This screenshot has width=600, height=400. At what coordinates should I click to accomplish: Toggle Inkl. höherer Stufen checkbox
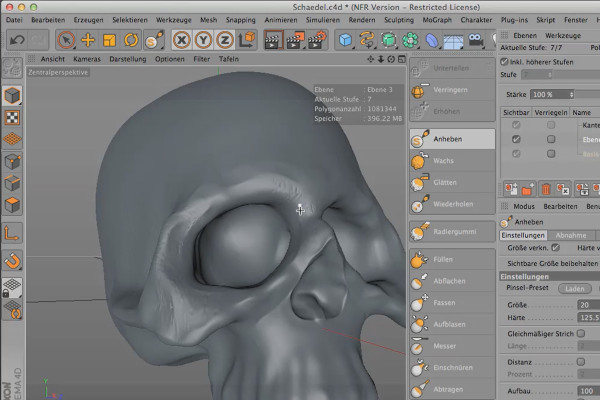[504, 62]
